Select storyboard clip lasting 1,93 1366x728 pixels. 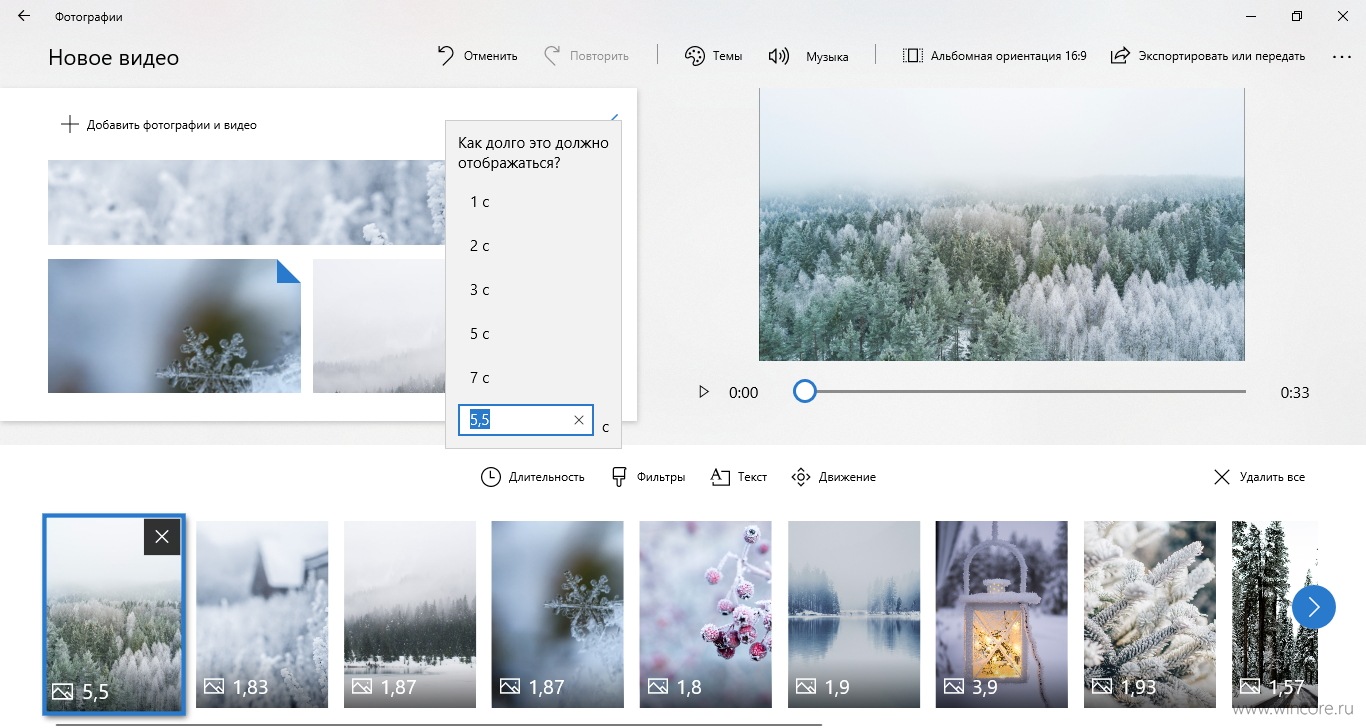(1150, 614)
